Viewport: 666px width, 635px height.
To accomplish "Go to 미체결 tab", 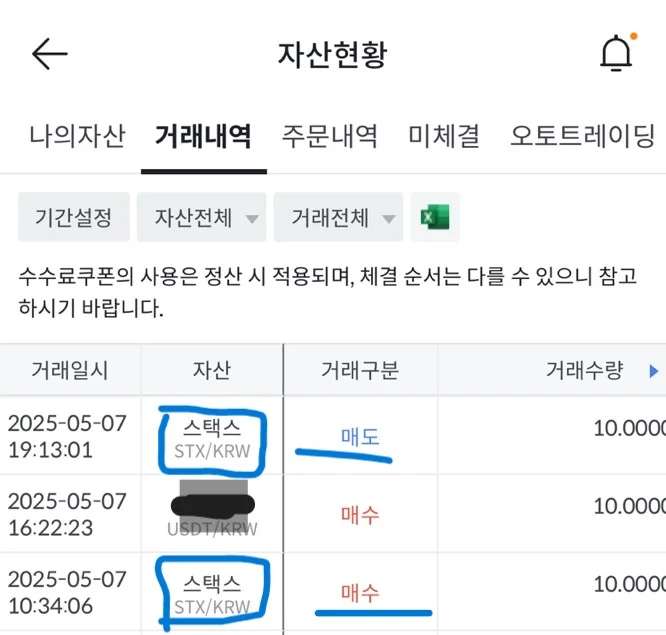I will 444,135.
